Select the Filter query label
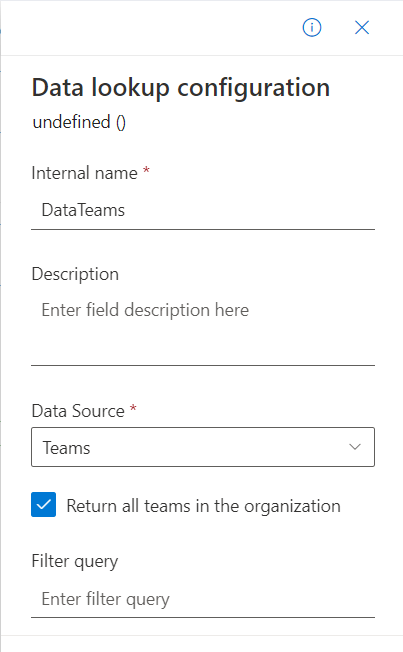The image size is (403, 652). pos(75,561)
